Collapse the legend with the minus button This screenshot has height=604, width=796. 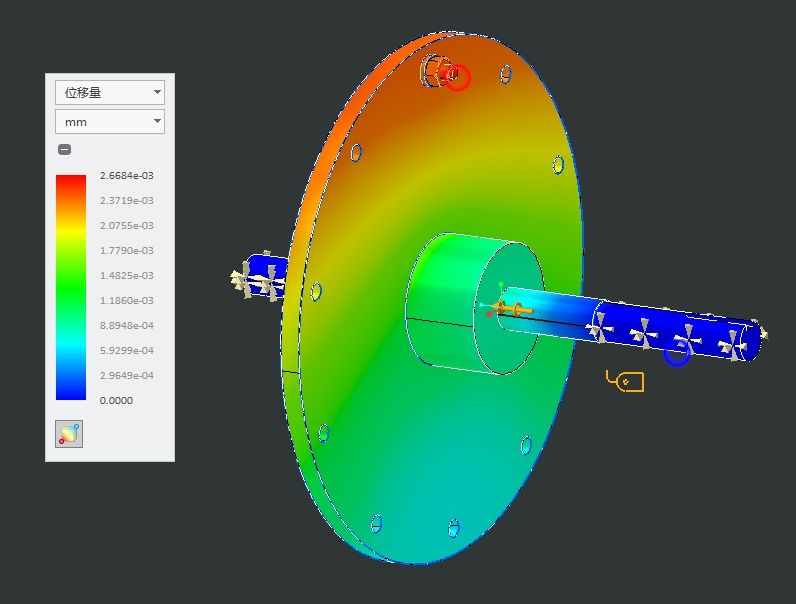tap(64, 150)
